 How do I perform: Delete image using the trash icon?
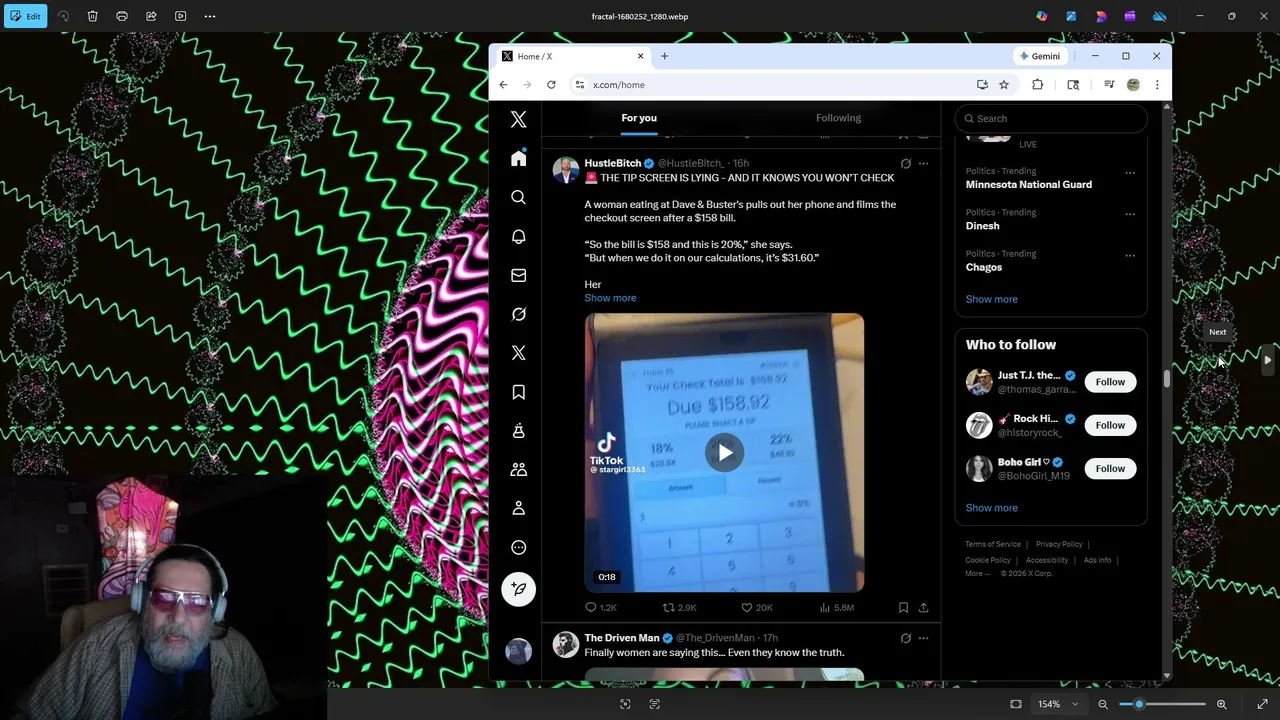pos(92,16)
